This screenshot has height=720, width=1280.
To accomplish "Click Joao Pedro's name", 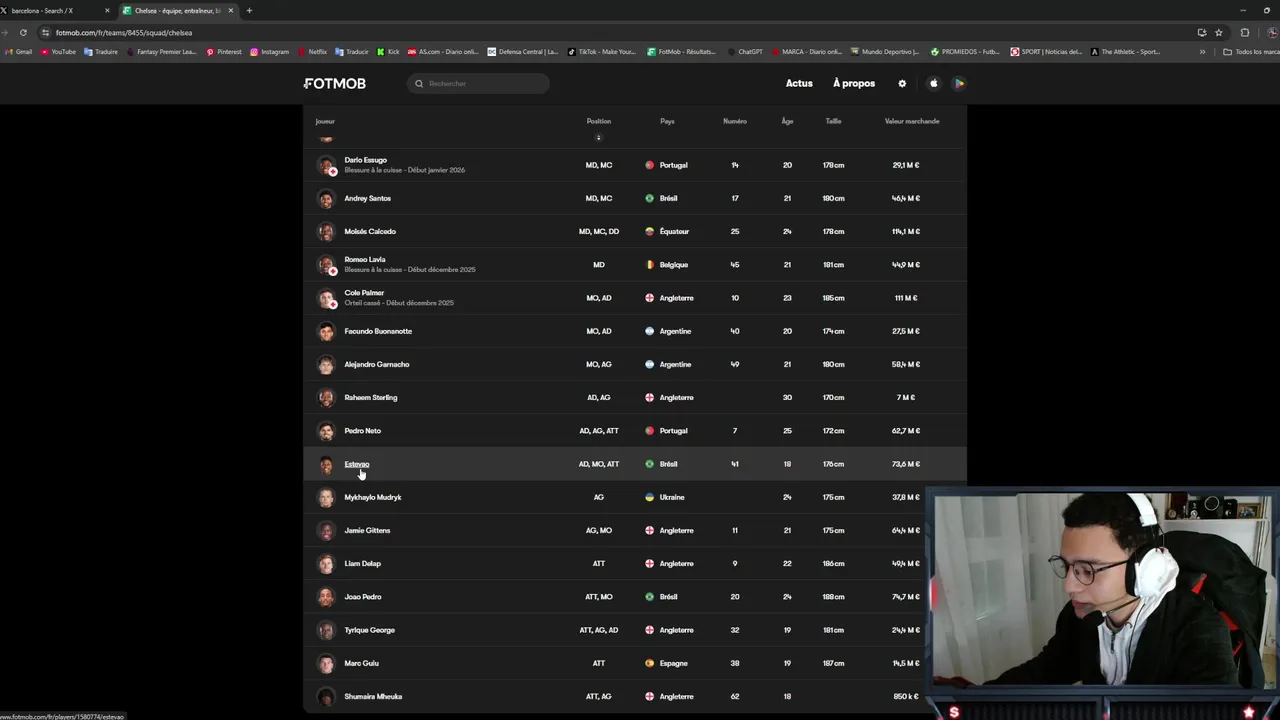I will pyautogui.click(x=363, y=597).
